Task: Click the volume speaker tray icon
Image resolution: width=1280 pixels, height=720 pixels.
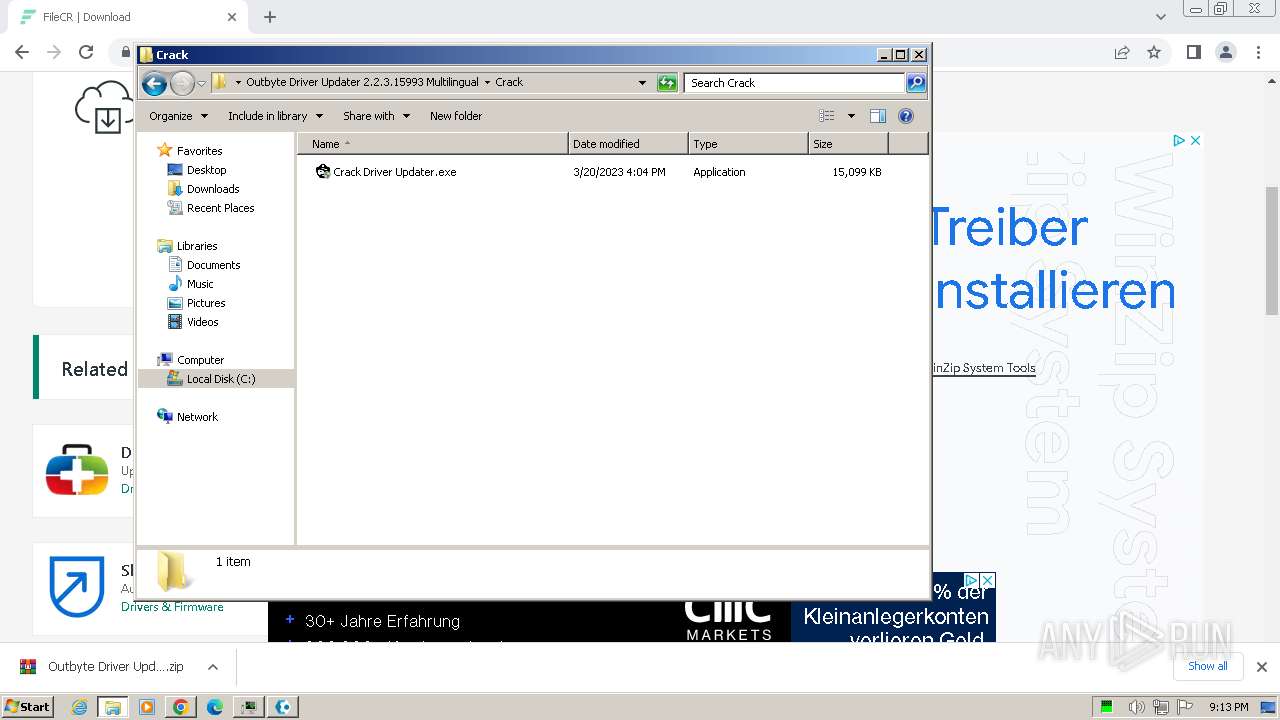Action: (x=1137, y=707)
